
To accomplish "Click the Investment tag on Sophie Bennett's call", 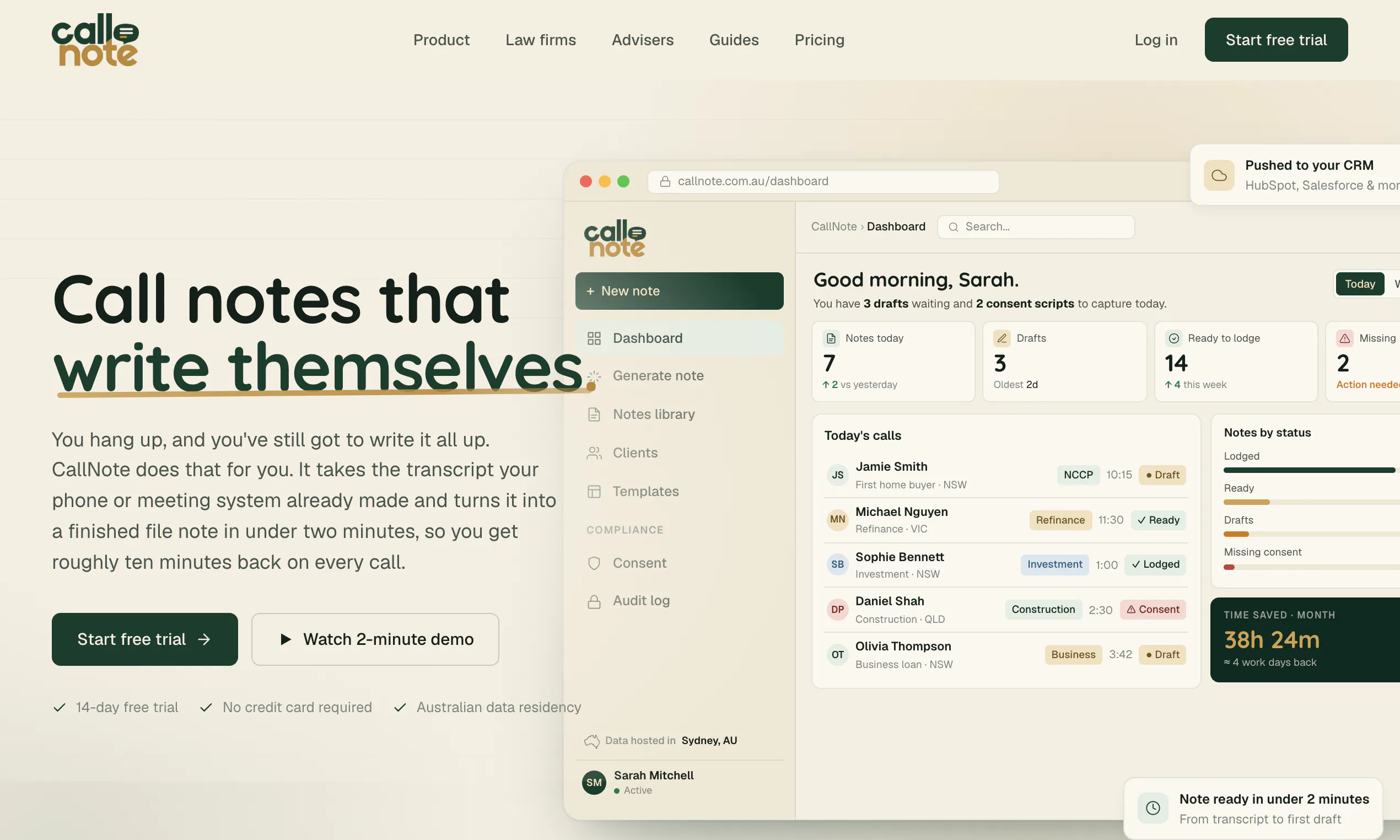I will coord(1055,564).
